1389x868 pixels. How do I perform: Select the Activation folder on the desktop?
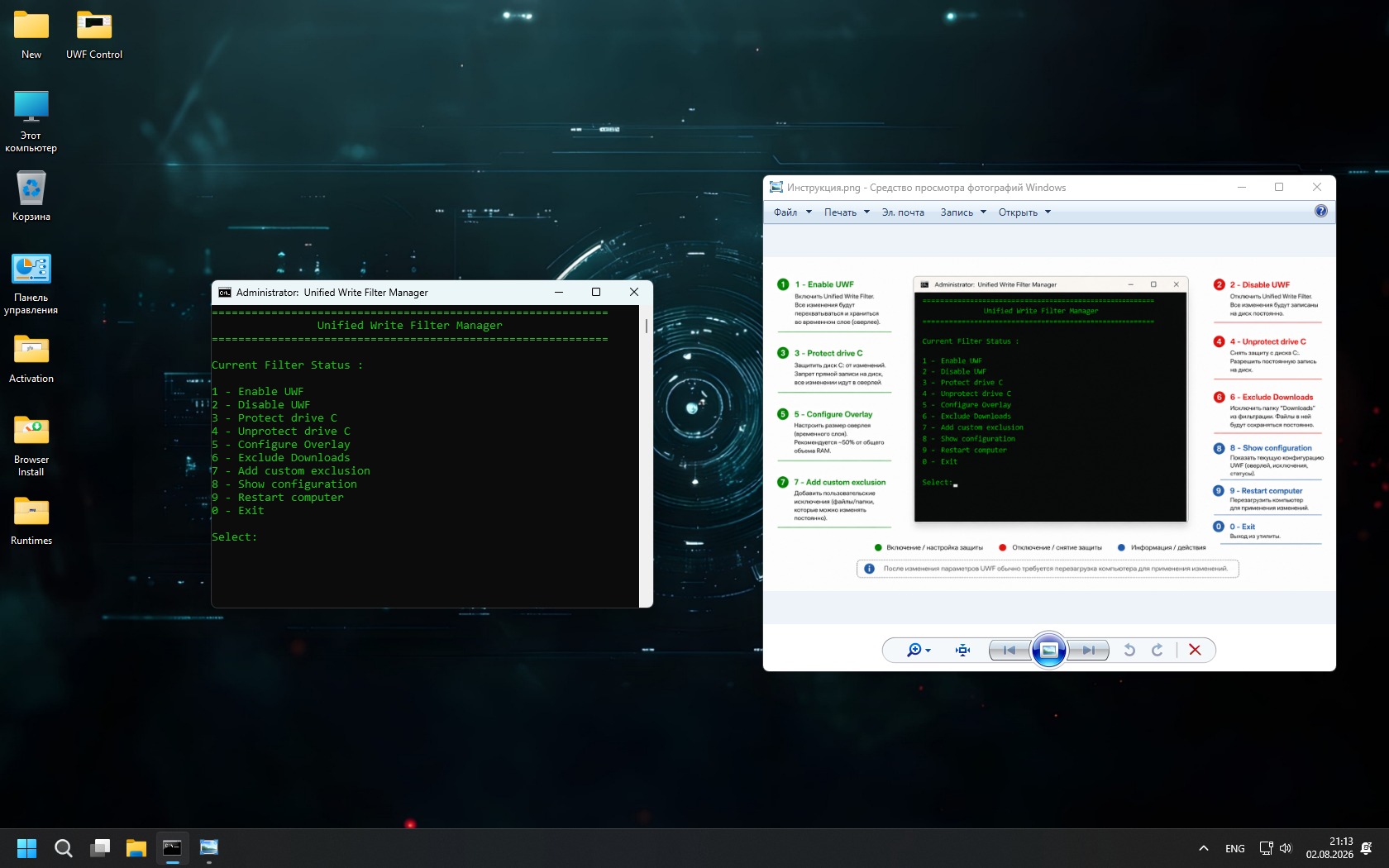31,359
